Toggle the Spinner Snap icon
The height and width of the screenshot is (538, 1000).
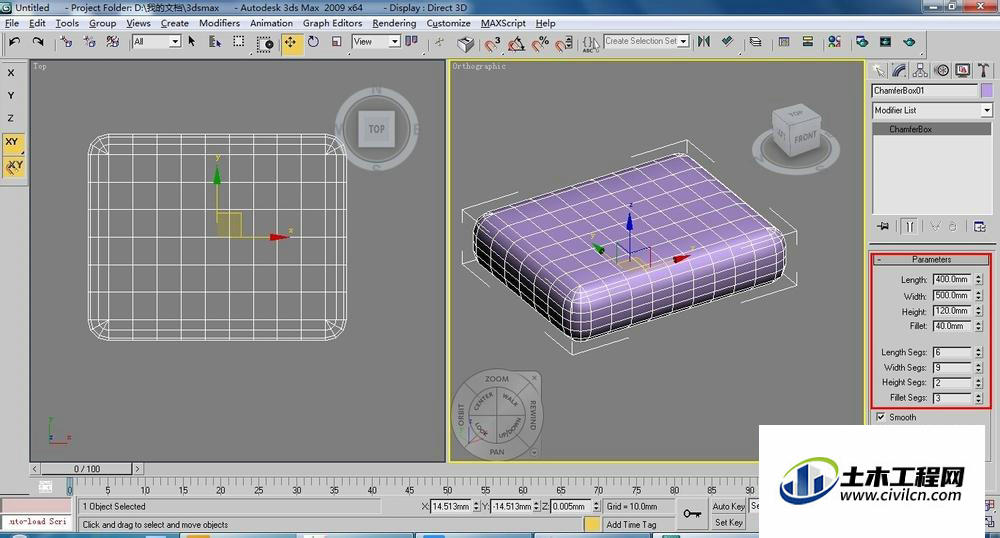[564, 43]
